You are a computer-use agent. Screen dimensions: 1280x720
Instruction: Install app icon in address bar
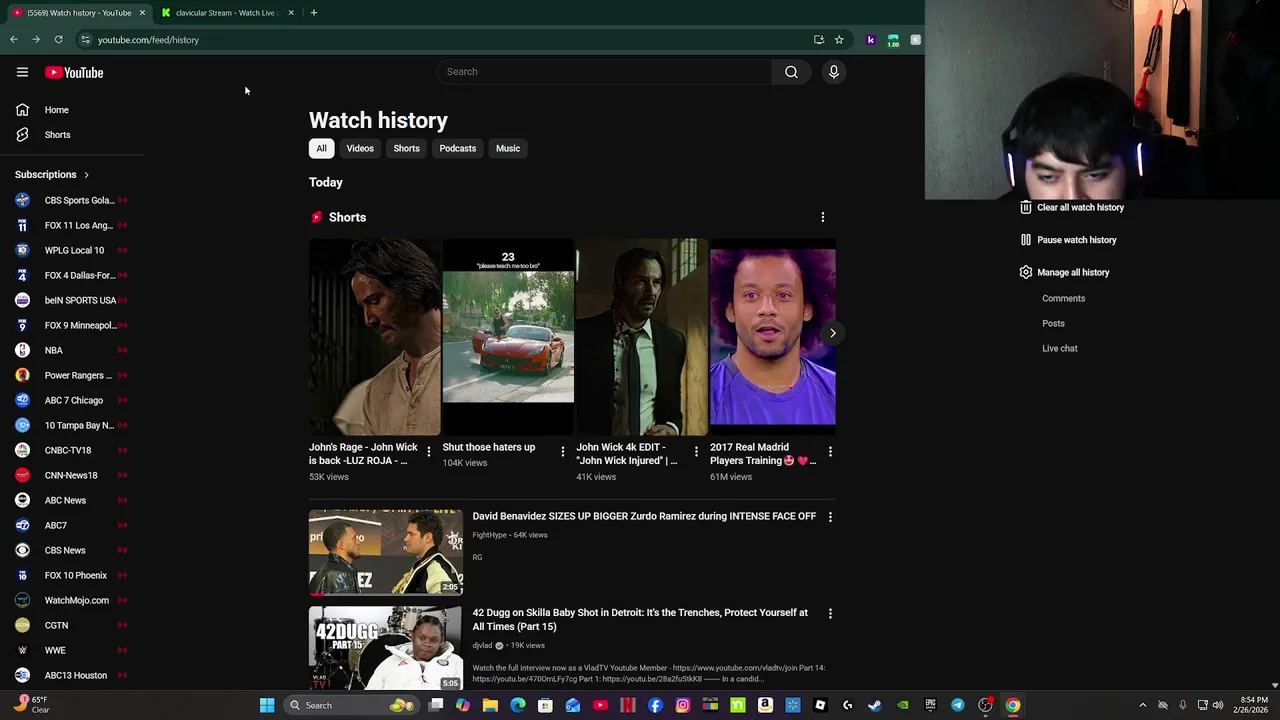[x=818, y=40]
